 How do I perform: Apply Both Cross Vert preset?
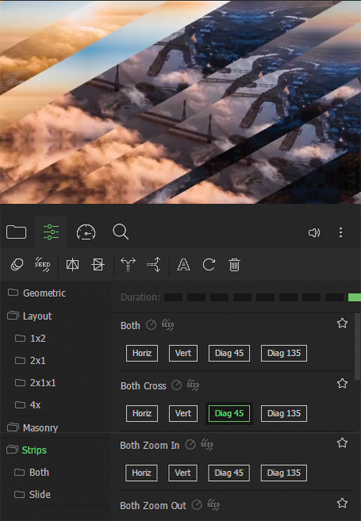pos(183,414)
